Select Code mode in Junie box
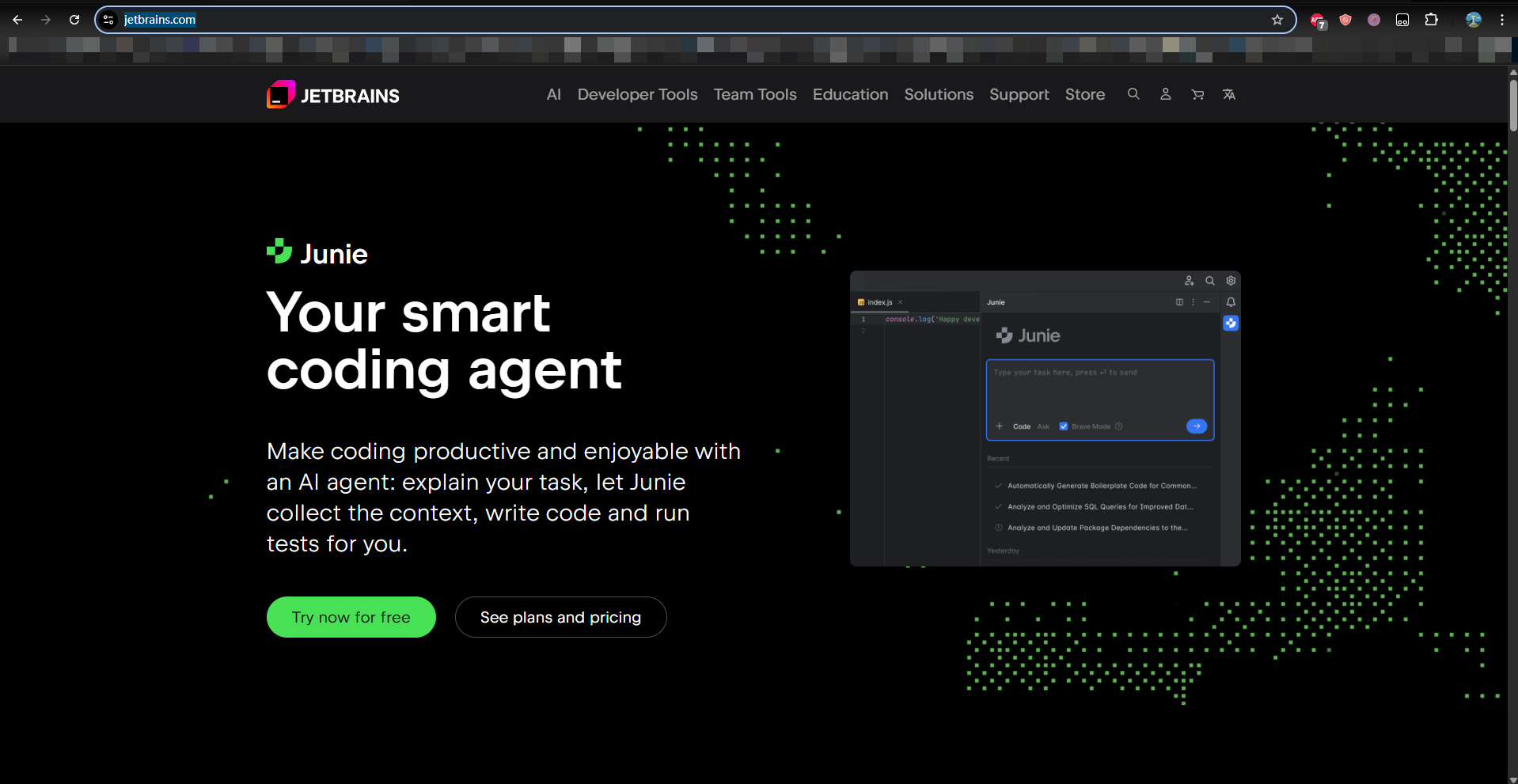This screenshot has height=784, width=1518. 1022,426
